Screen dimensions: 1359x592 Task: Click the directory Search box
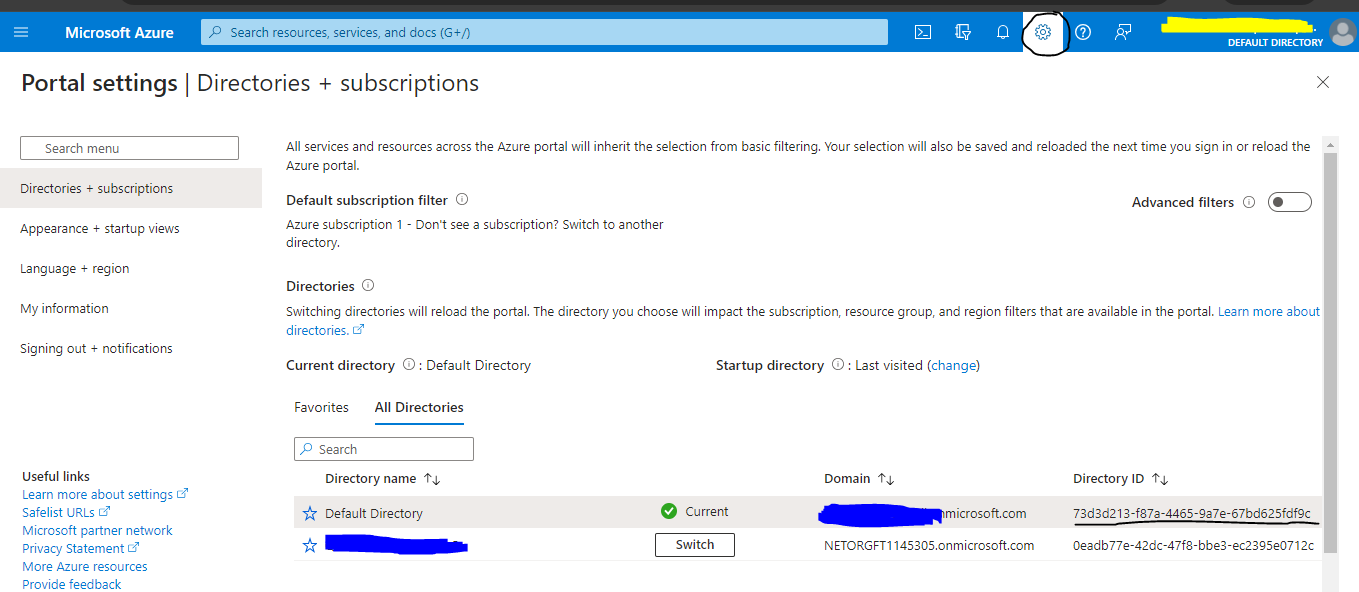(x=384, y=448)
